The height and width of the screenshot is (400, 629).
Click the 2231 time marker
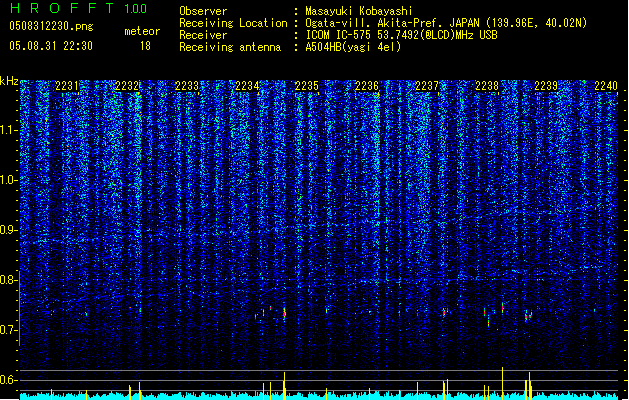coord(67,86)
